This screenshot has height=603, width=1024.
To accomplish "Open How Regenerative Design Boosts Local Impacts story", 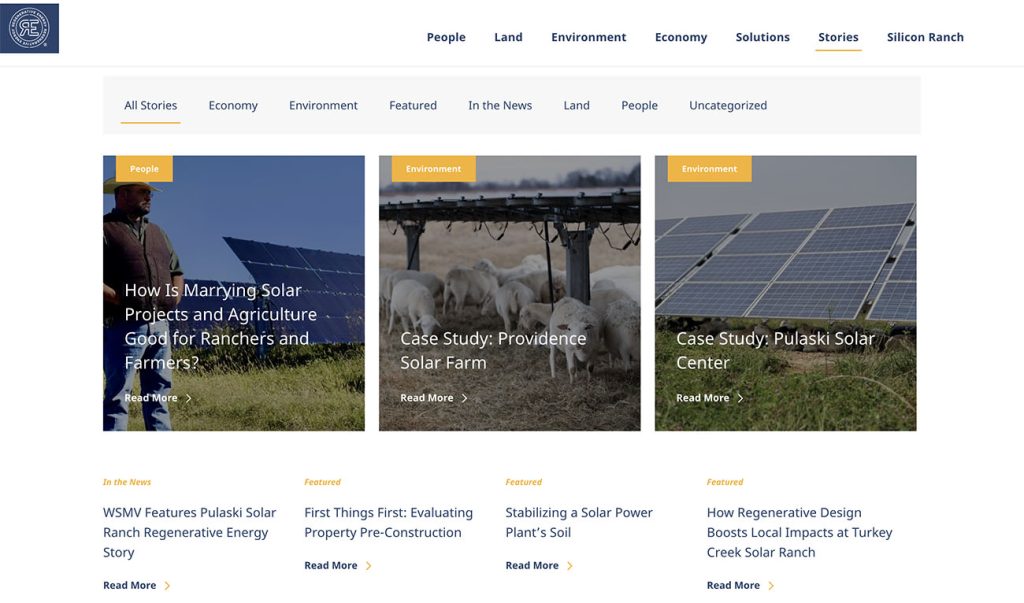I will point(799,532).
